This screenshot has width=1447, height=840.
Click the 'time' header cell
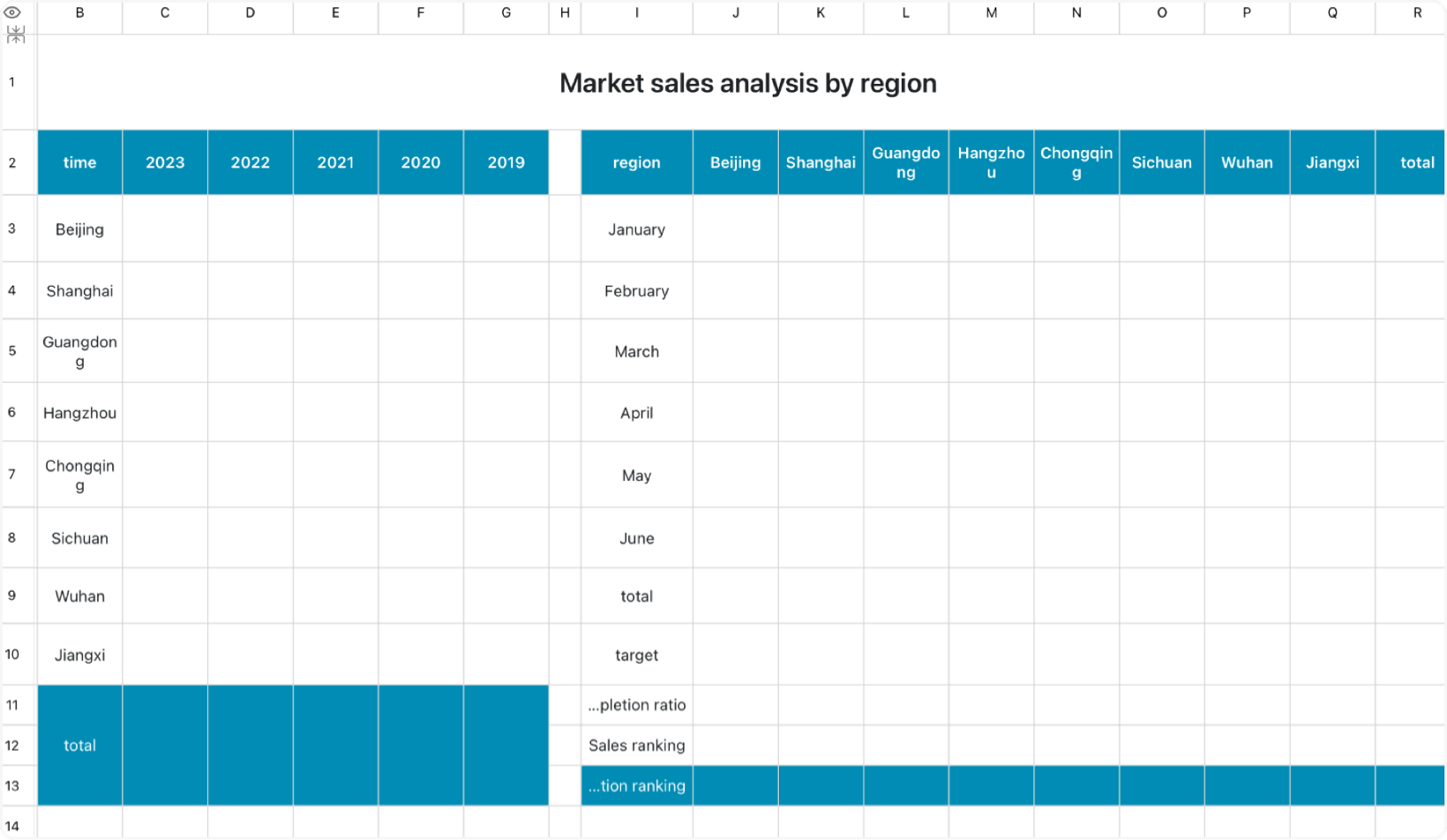[79, 162]
